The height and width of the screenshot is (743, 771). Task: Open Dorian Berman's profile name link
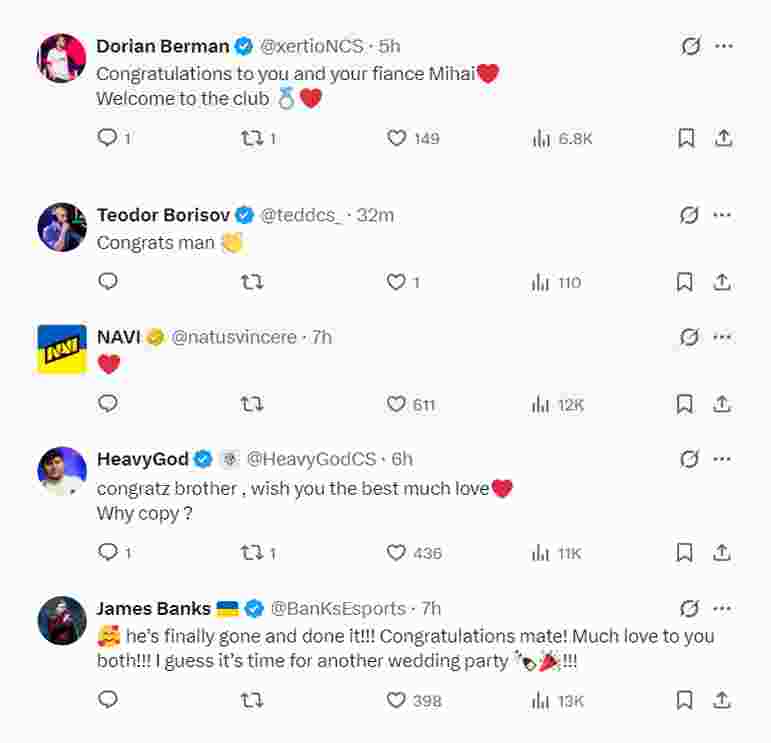click(162, 46)
